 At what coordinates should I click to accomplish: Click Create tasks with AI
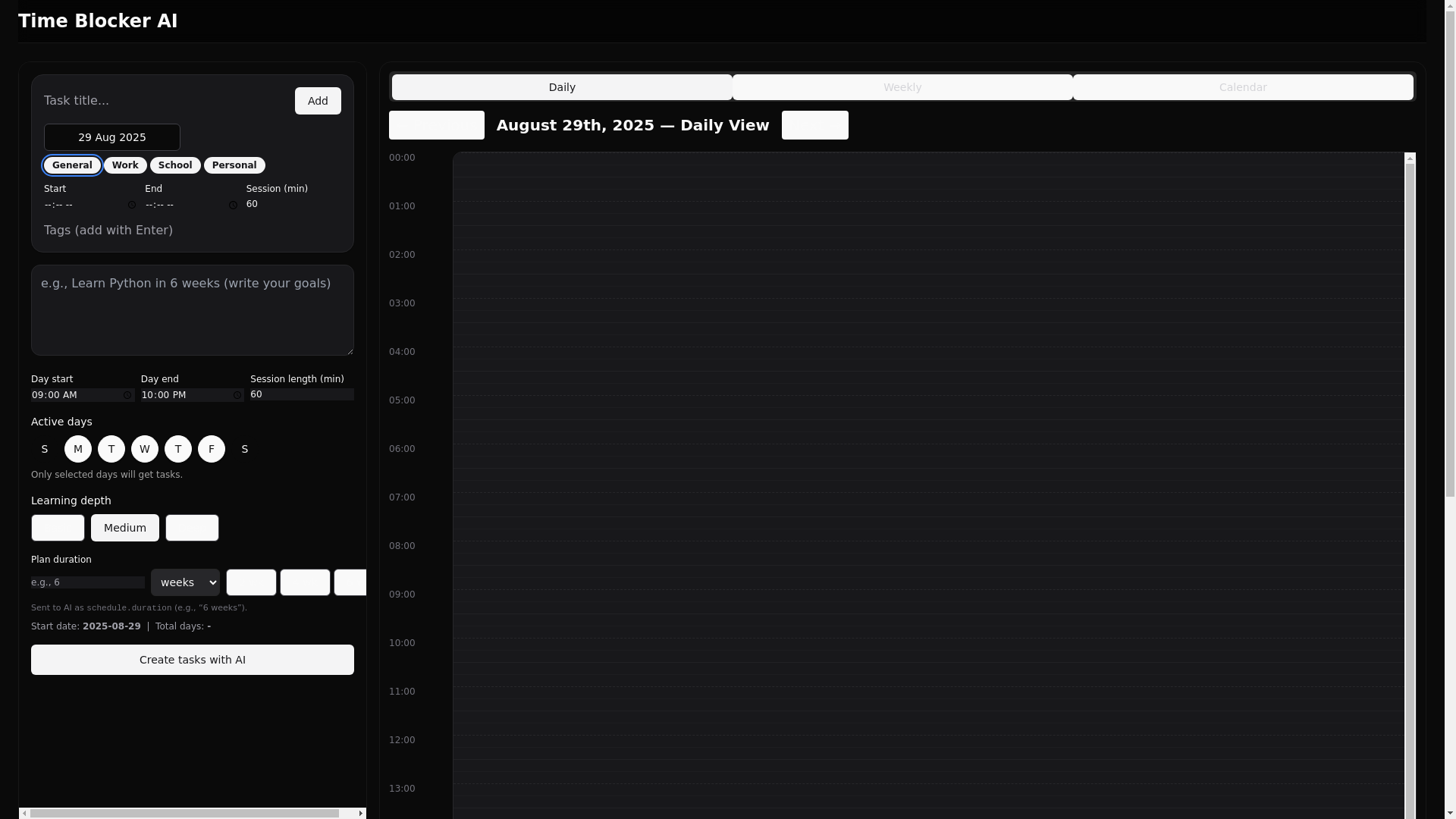click(x=193, y=660)
